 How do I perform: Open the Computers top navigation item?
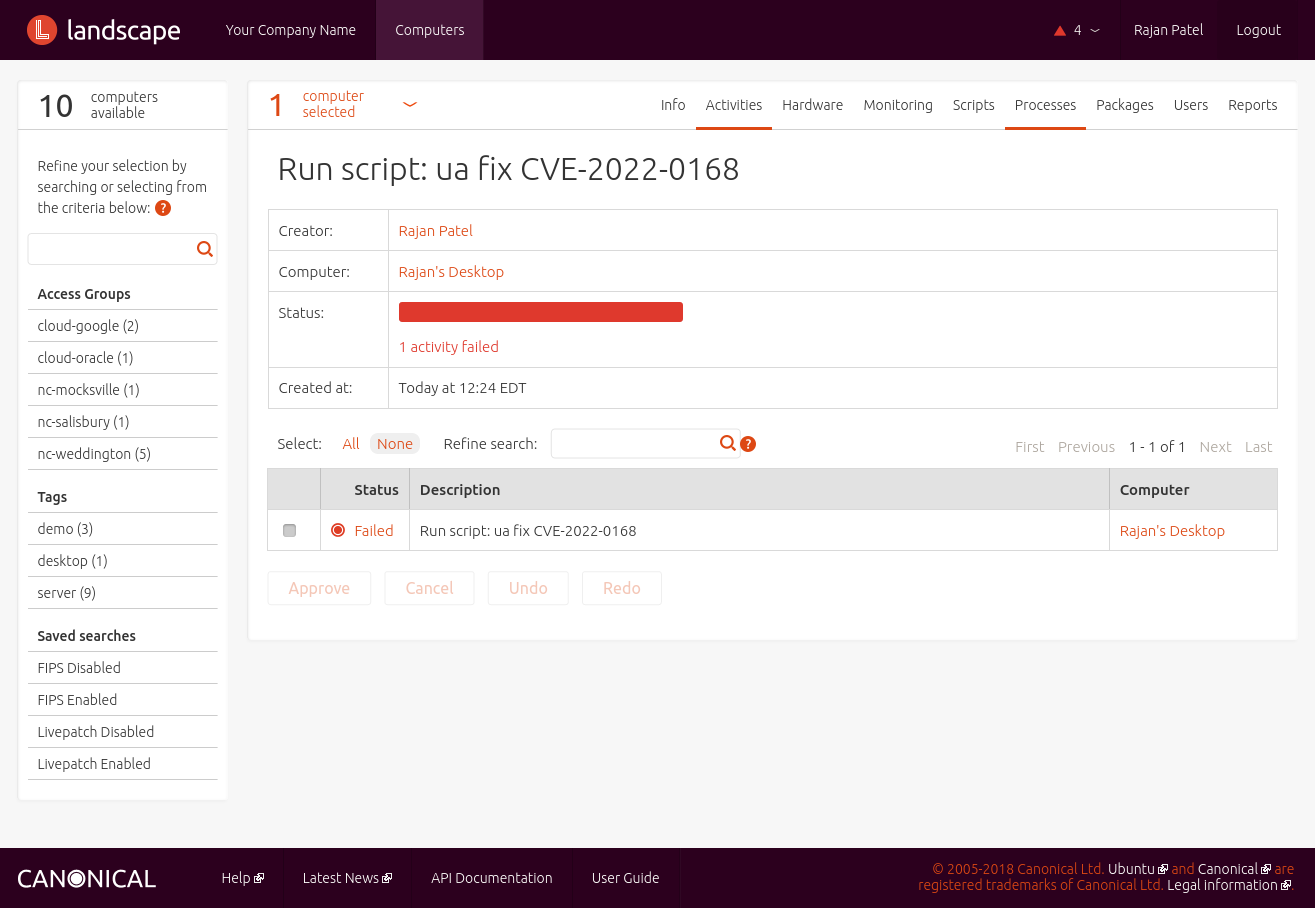[430, 30]
